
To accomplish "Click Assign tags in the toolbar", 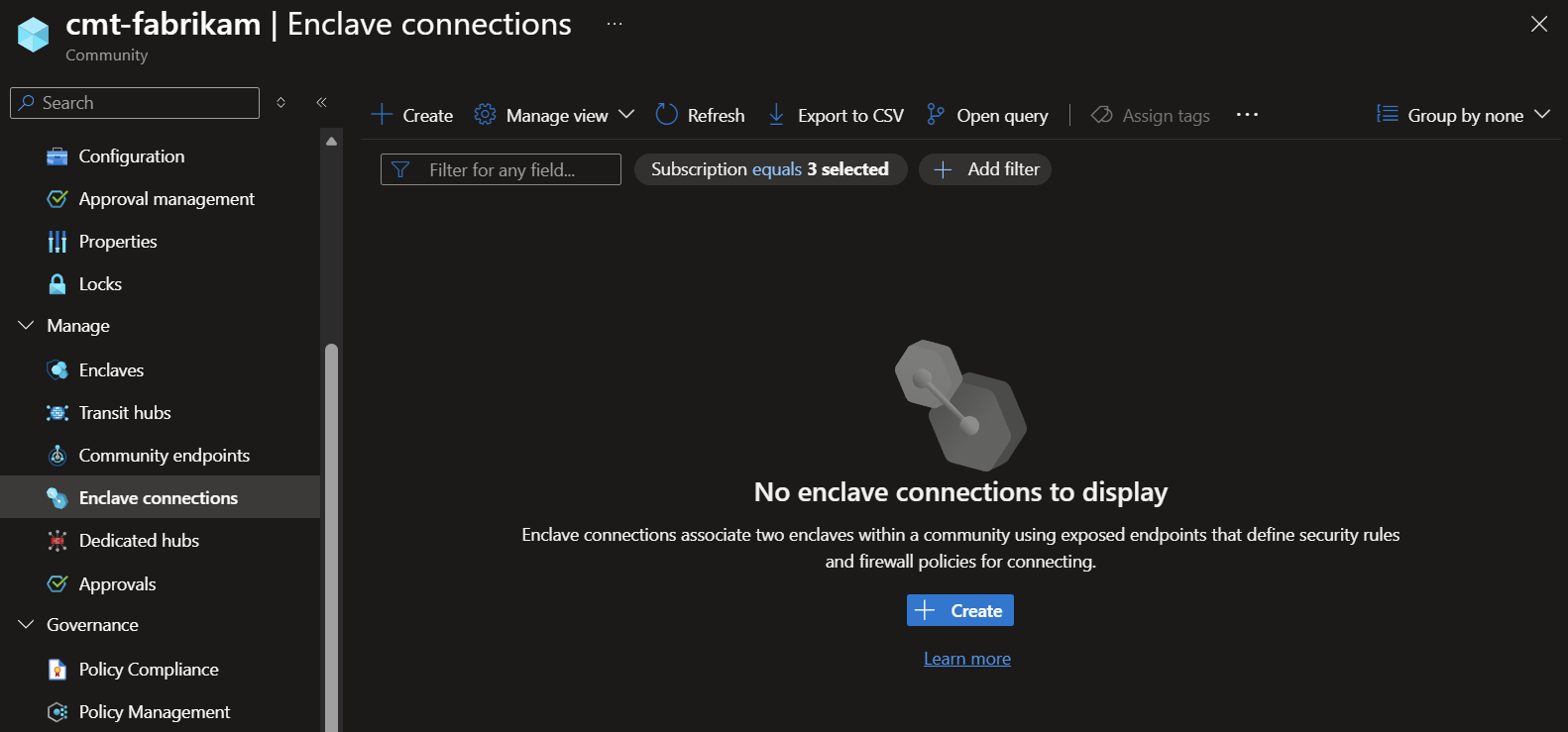I will pos(1151,115).
